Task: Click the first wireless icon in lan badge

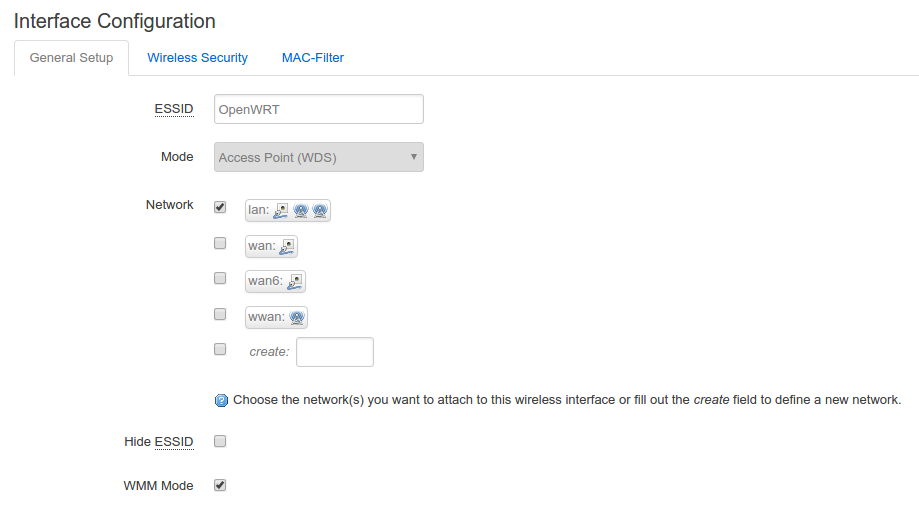Action: click(x=300, y=211)
